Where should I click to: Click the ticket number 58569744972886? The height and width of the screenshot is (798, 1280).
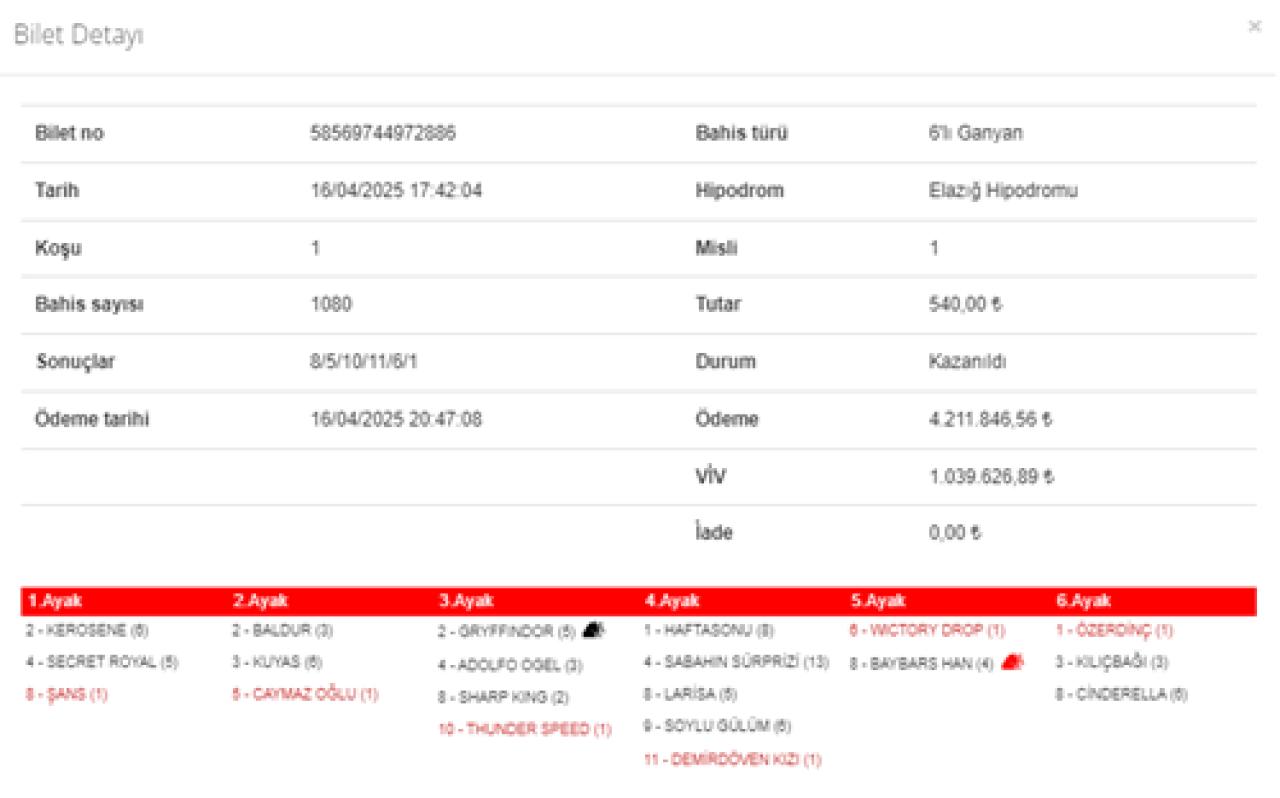pyautogui.click(x=383, y=133)
